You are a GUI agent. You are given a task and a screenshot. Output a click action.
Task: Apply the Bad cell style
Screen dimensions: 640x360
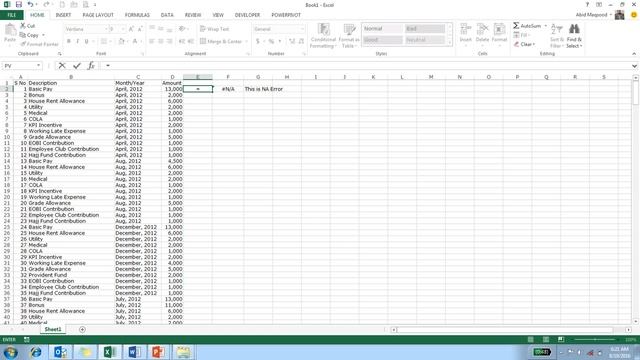coord(424,29)
